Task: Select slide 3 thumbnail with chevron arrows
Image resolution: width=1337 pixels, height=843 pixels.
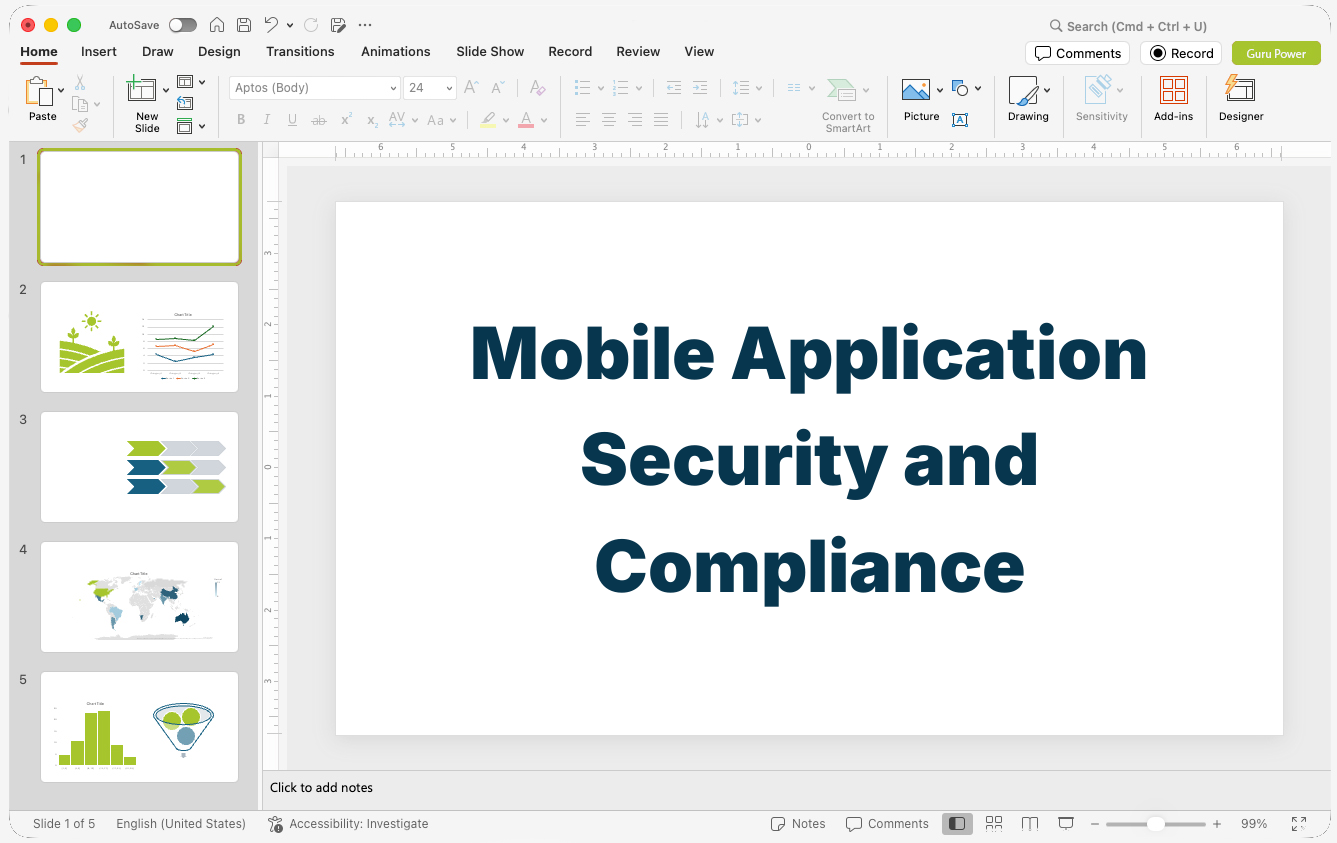Action: pos(139,467)
